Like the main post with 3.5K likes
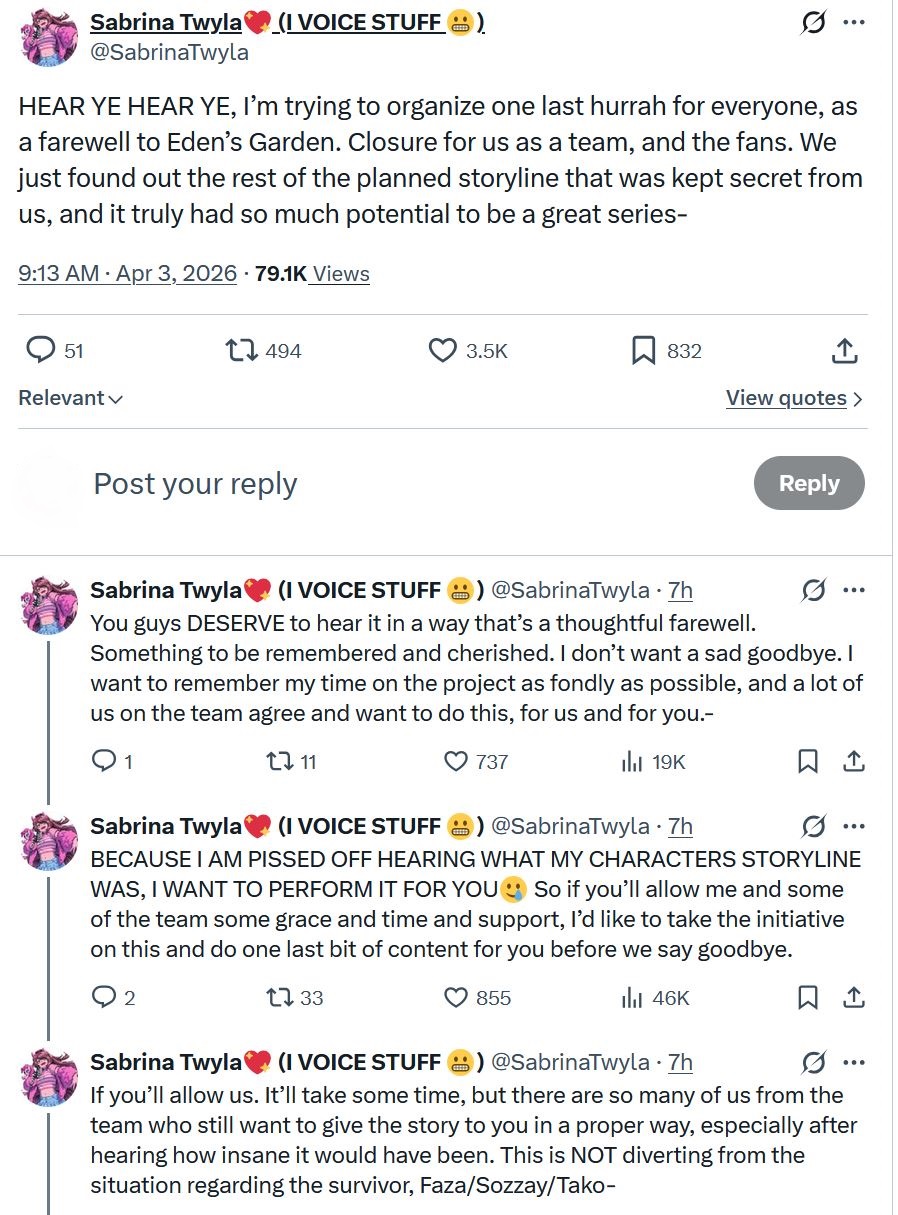The image size is (898, 1215). click(443, 350)
